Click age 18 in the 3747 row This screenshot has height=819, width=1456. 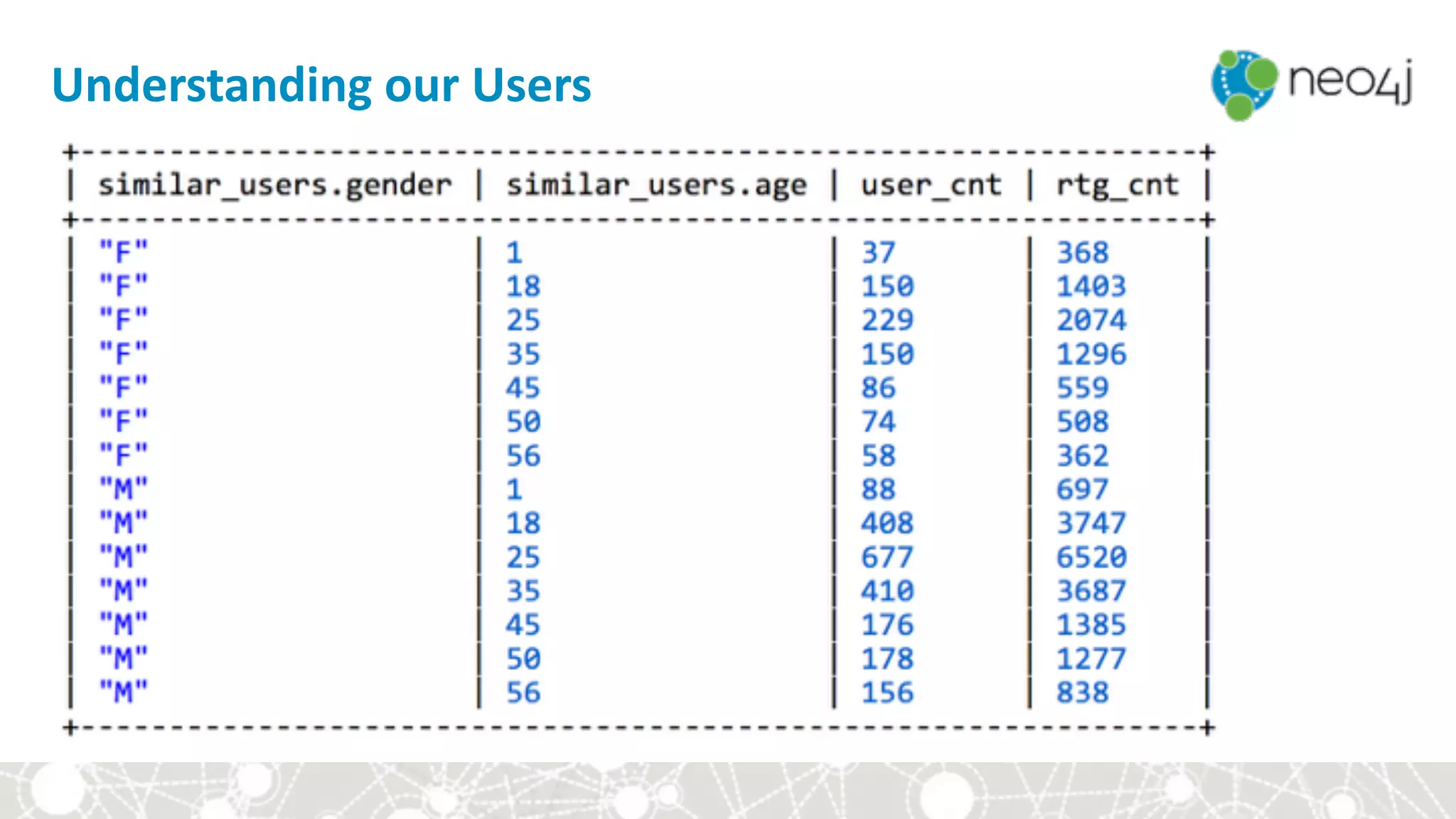(523, 523)
